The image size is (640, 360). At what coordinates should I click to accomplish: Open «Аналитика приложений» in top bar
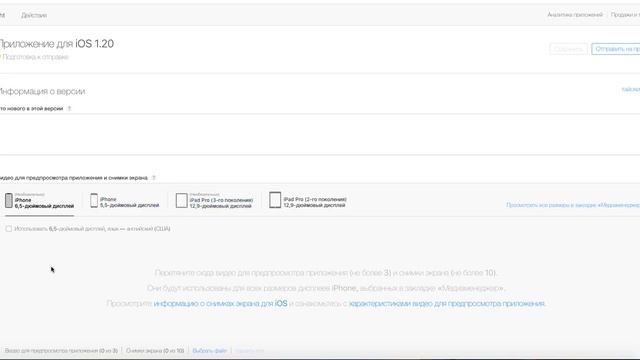[x=575, y=15]
